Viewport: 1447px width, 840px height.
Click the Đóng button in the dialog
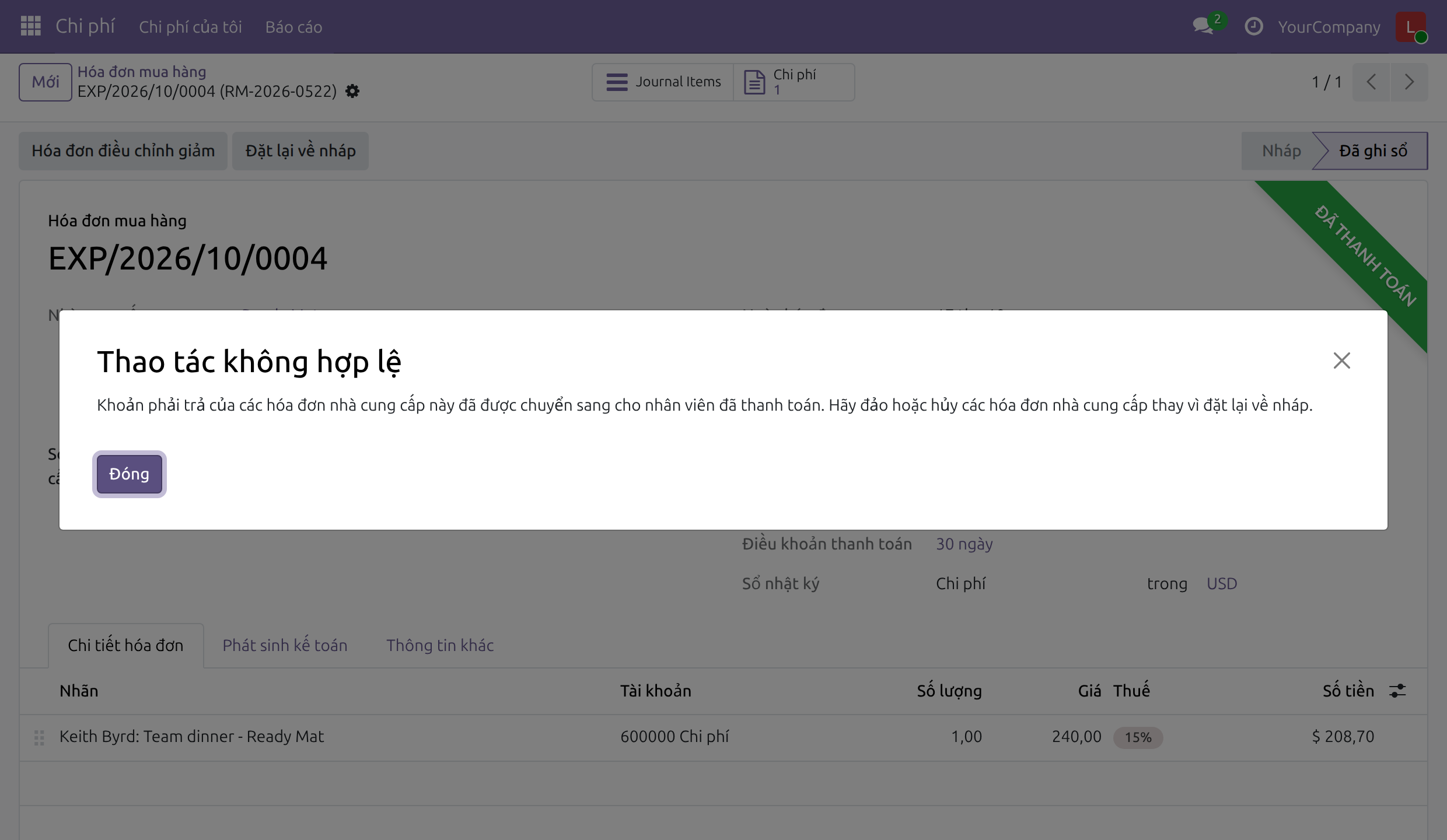(x=129, y=474)
